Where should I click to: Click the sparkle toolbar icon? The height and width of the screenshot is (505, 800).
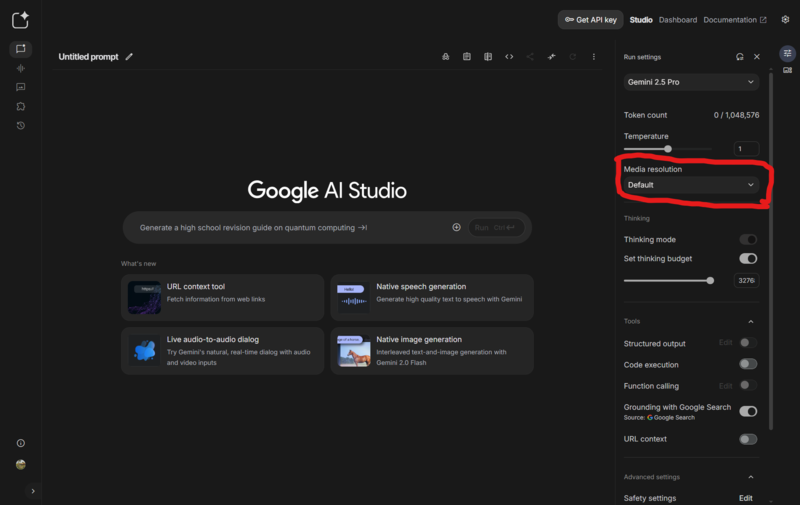point(552,57)
